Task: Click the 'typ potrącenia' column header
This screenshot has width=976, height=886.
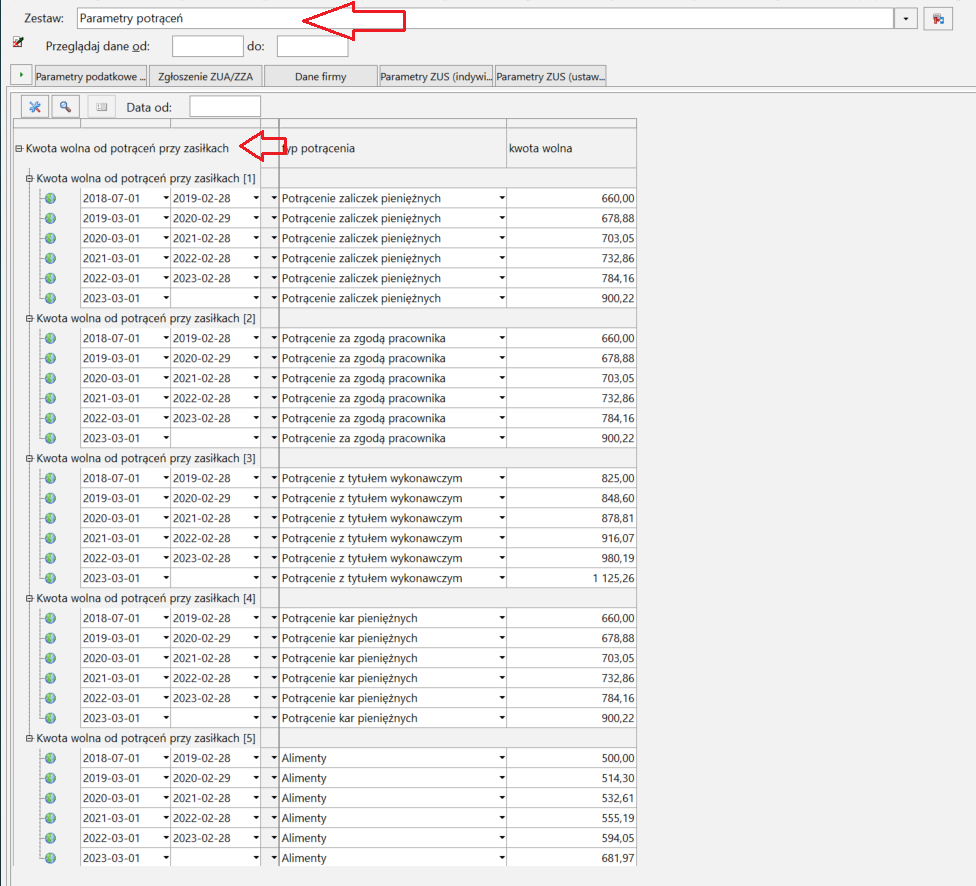Action: tap(393, 148)
